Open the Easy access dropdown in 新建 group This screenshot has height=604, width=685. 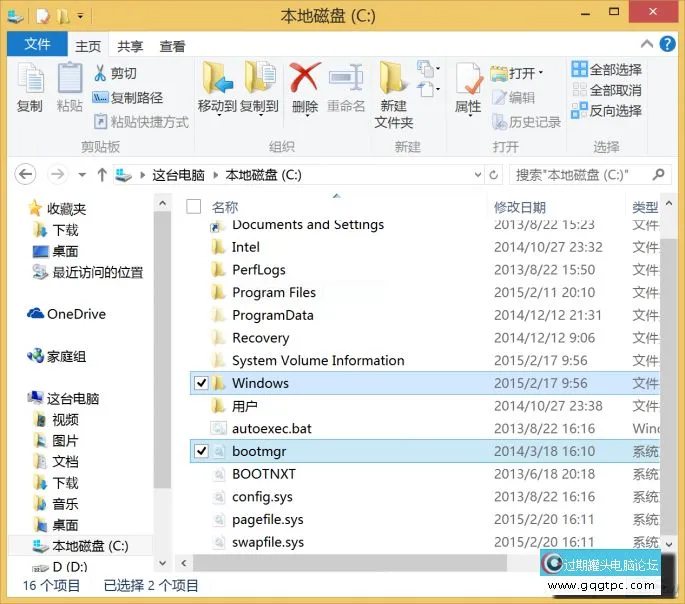click(429, 89)
